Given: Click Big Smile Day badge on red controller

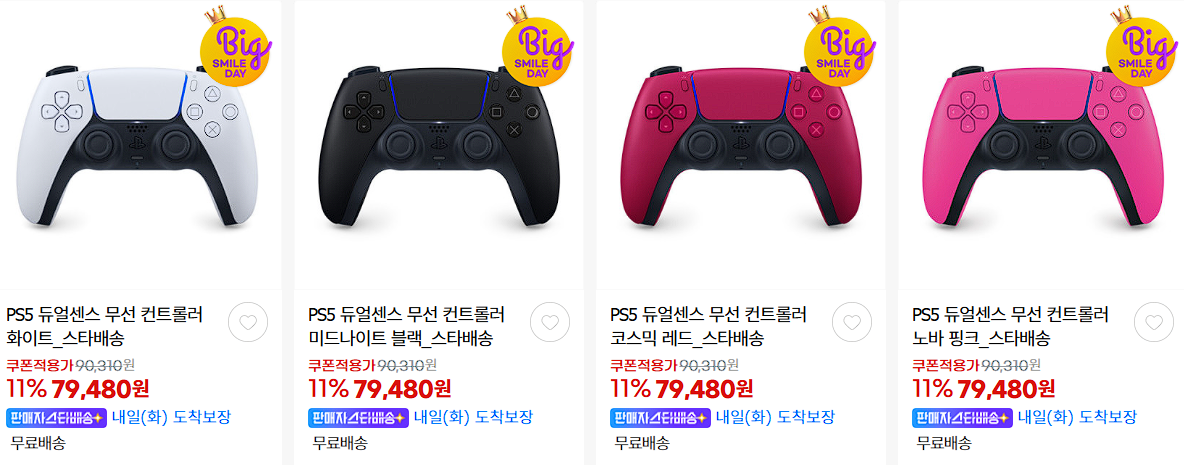Looking at the screenshot, I should point(839,47).
